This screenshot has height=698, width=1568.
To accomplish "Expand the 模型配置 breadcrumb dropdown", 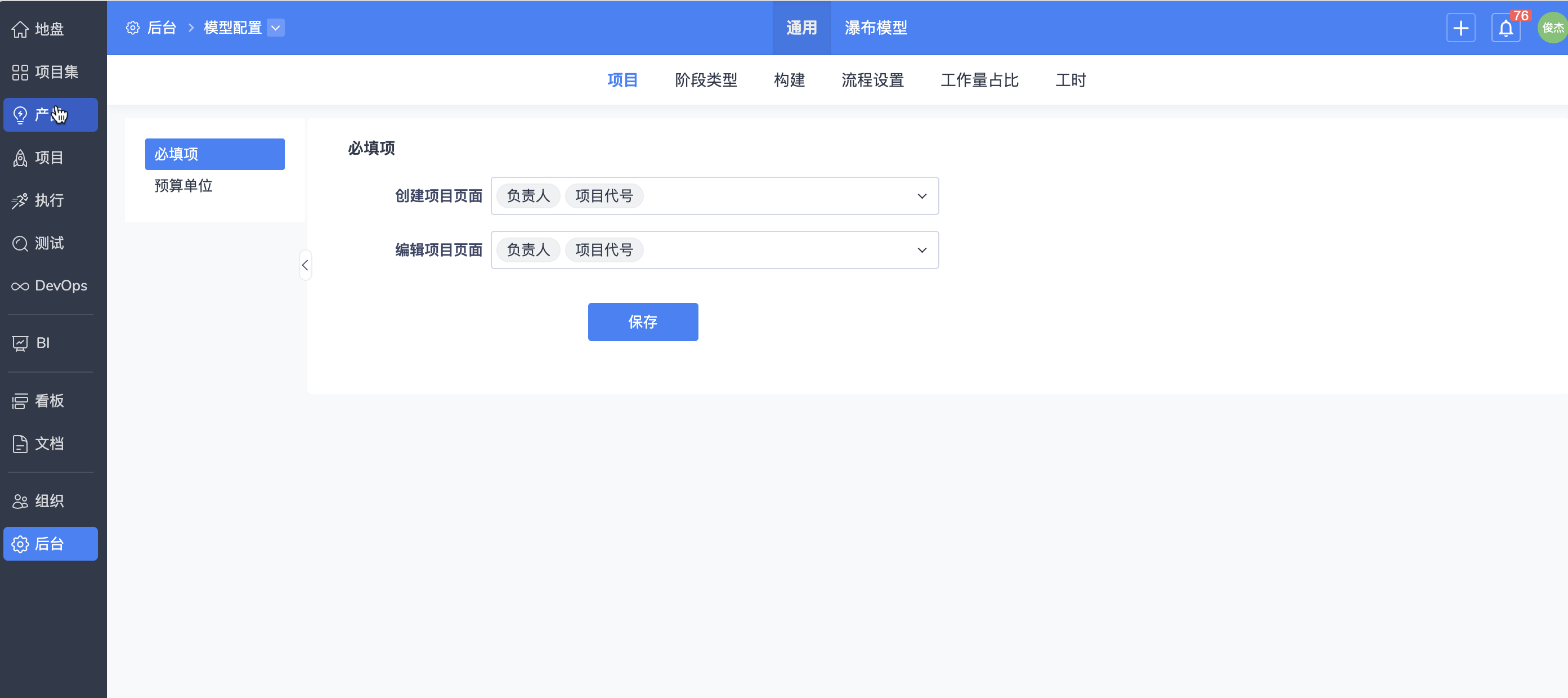I will click(276, 28).
